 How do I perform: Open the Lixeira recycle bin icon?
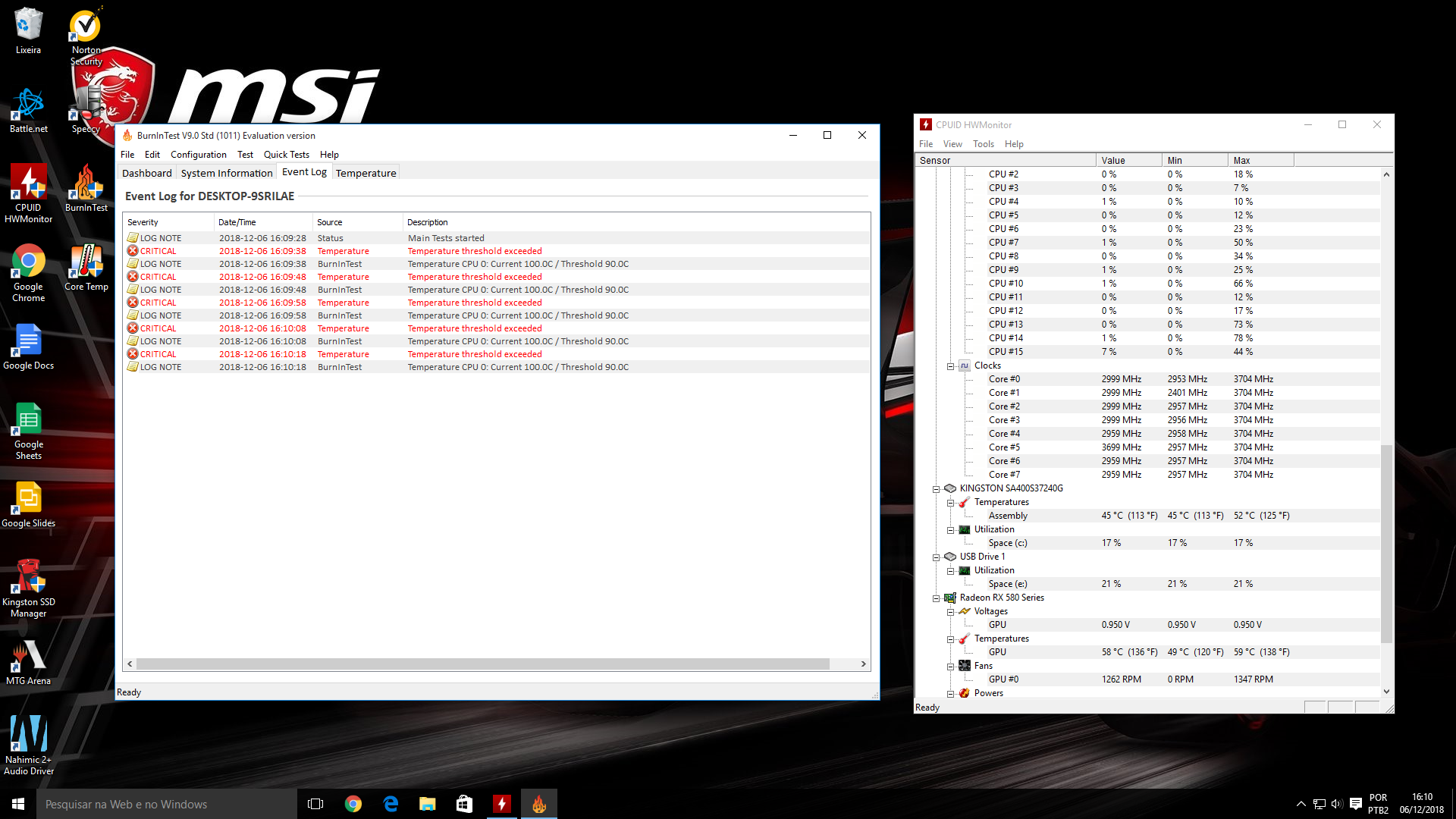[x=28, y=31]
